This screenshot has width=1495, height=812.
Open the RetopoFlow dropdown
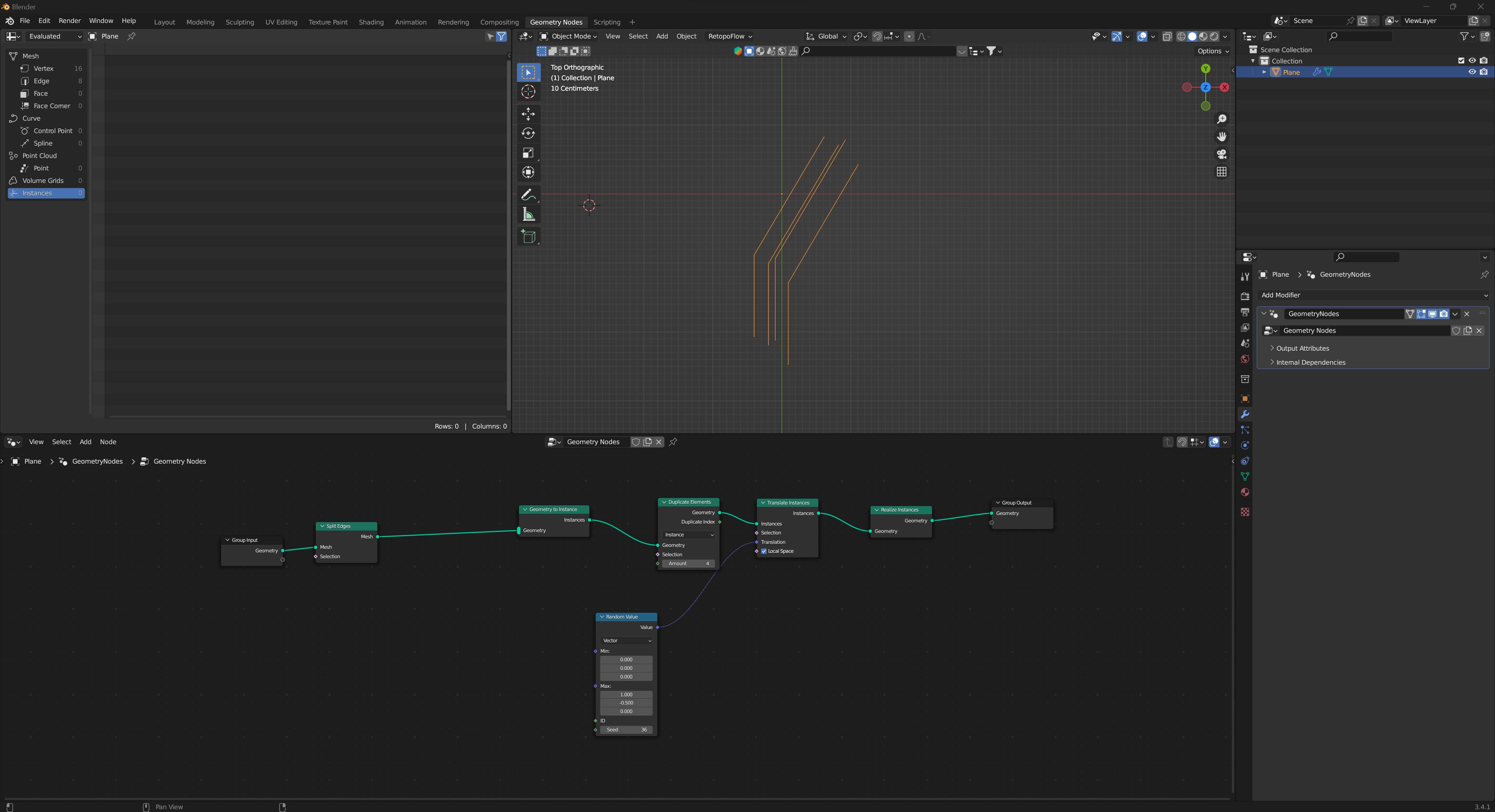[x=730, y=37]
